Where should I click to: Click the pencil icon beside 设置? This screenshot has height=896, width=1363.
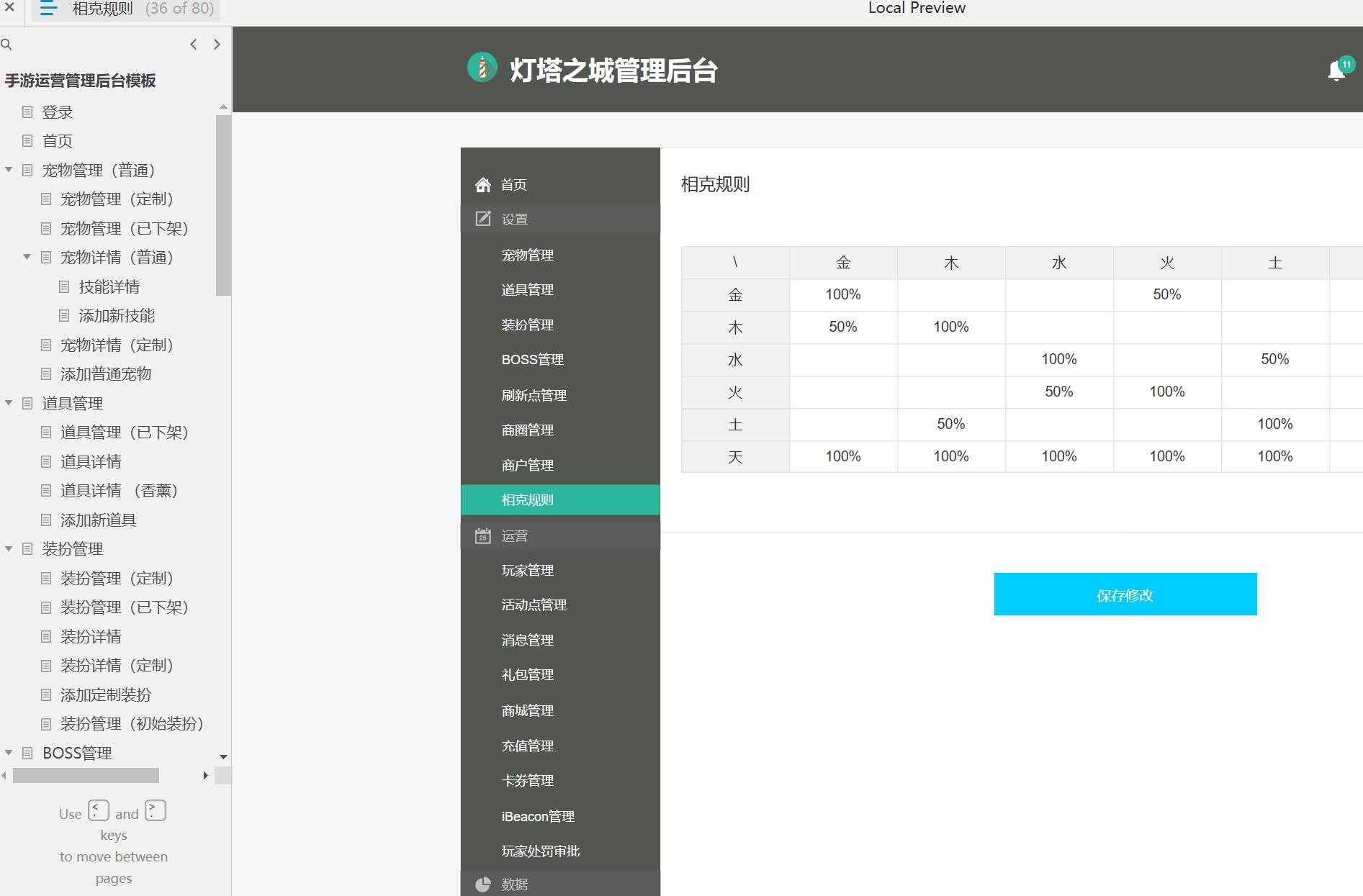pos(482,218)
